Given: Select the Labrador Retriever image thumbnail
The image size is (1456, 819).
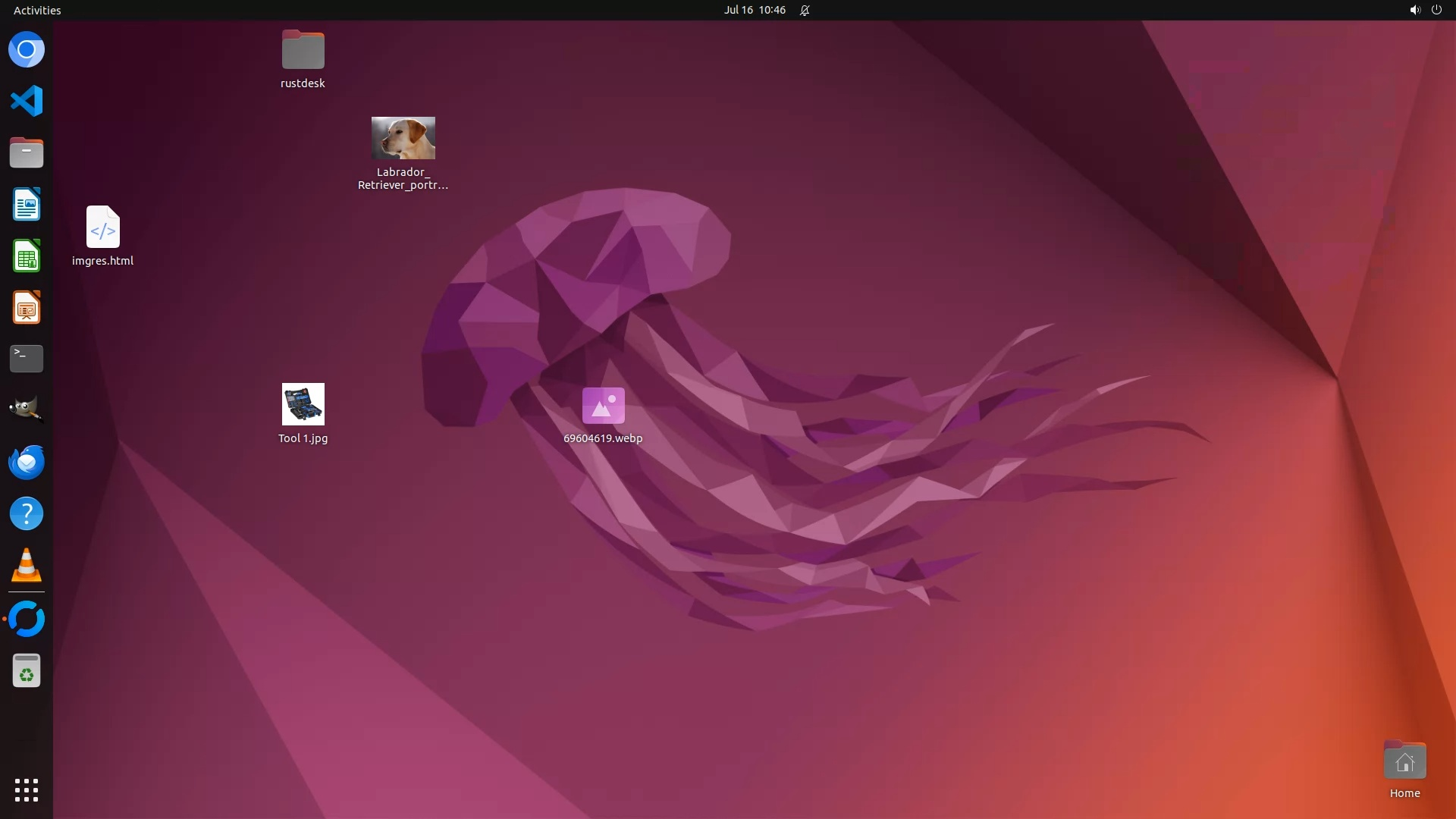Looking at the screenshot, I should [403, 138].
